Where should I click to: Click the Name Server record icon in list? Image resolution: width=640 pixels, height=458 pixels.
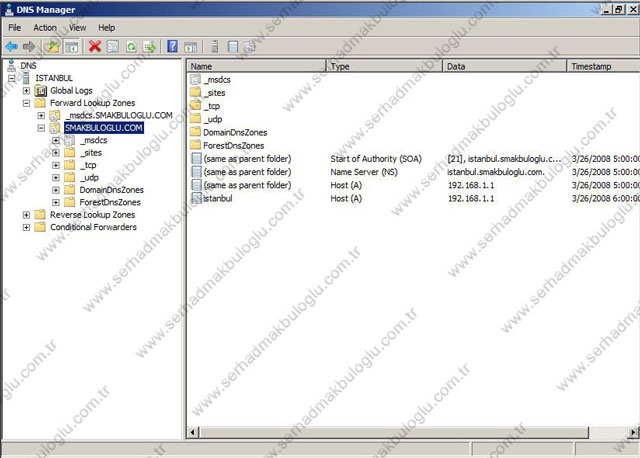tap(196, 172)
